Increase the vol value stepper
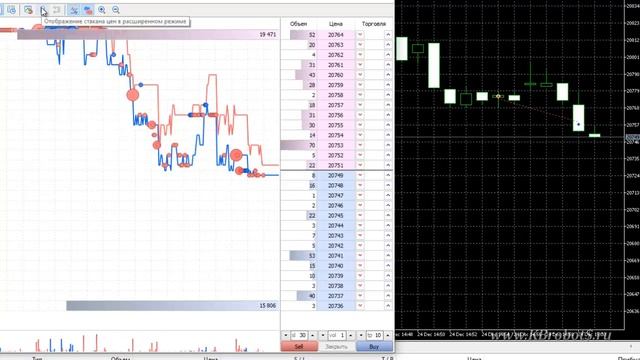 click(x=350, y=335)
